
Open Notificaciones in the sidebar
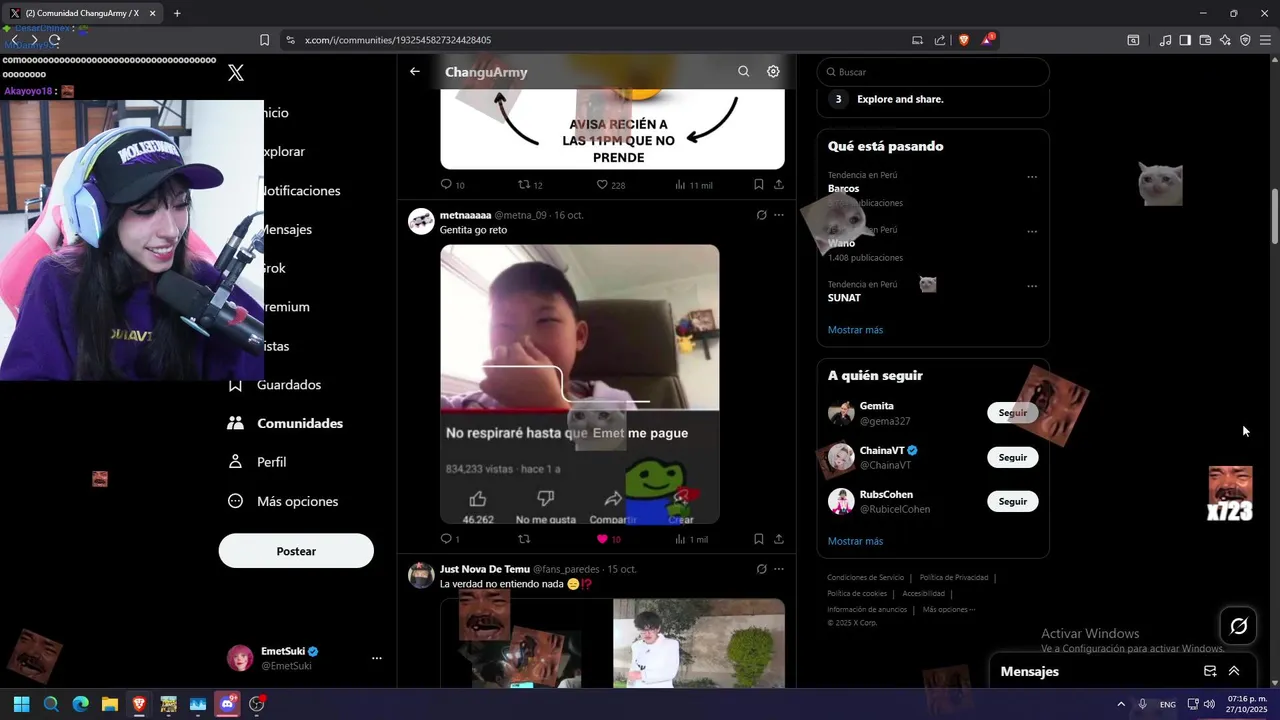301,190
